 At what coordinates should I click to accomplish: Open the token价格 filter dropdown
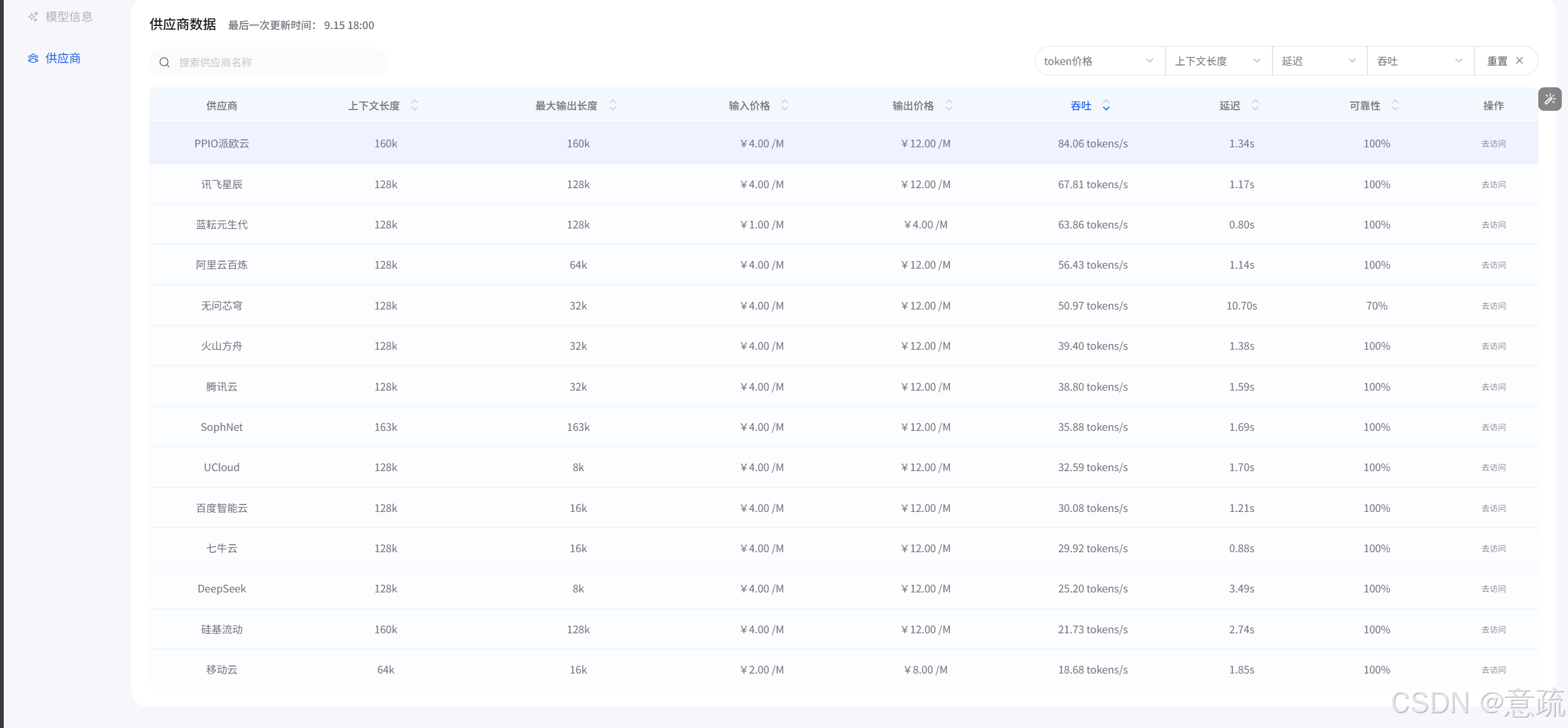click(1099, 61)
